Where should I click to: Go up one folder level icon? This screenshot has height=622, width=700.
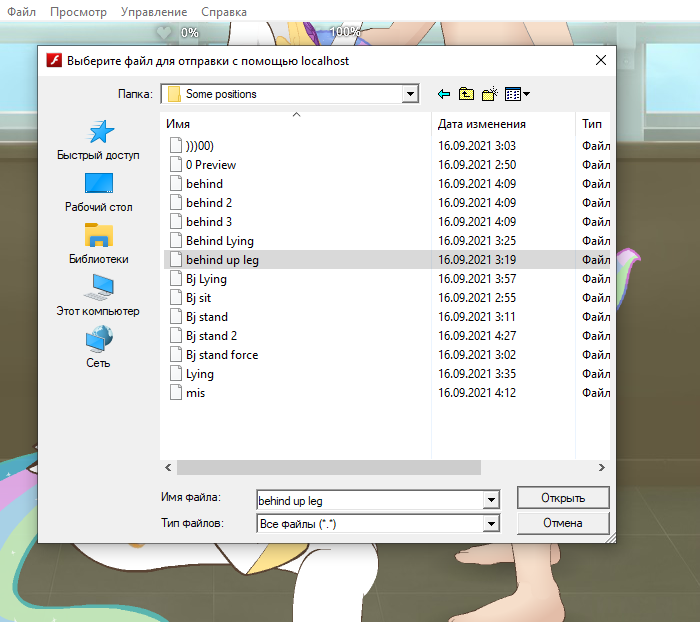pos(467,94)
